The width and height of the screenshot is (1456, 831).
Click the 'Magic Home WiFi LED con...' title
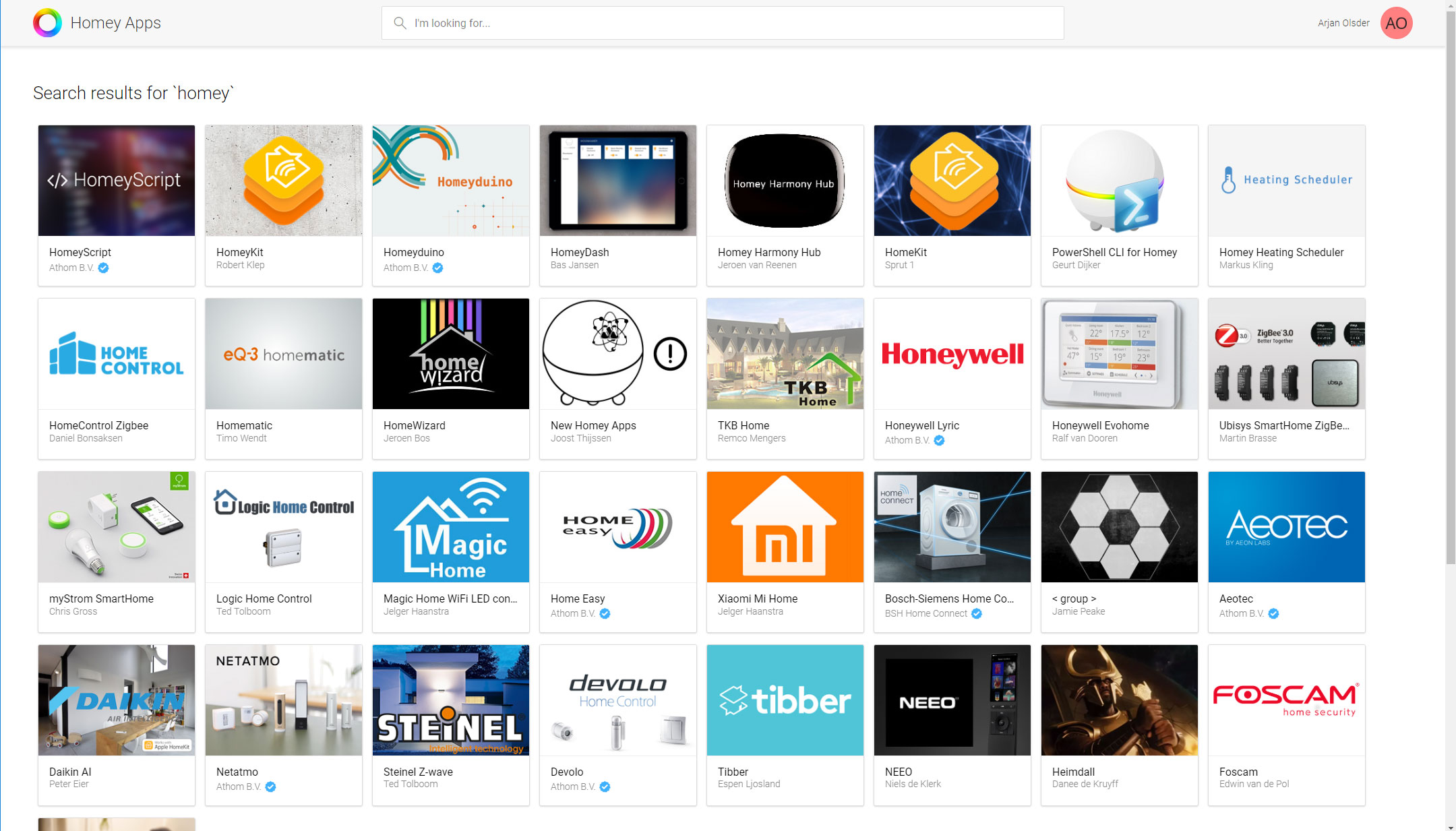pos(450,598)
